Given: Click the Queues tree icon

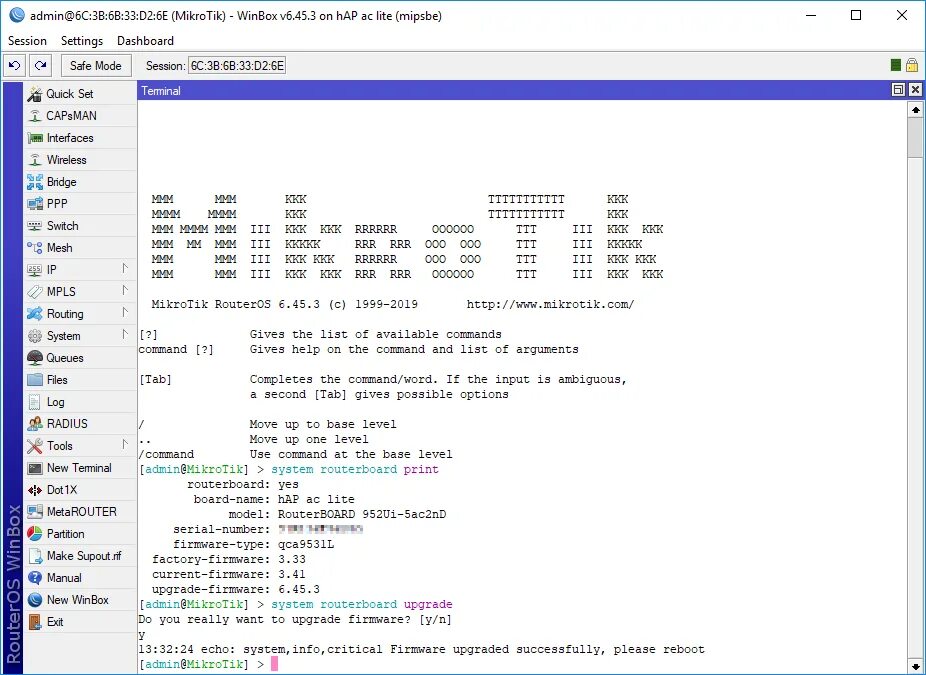Looking at the screenshot, I should [35, 358].
